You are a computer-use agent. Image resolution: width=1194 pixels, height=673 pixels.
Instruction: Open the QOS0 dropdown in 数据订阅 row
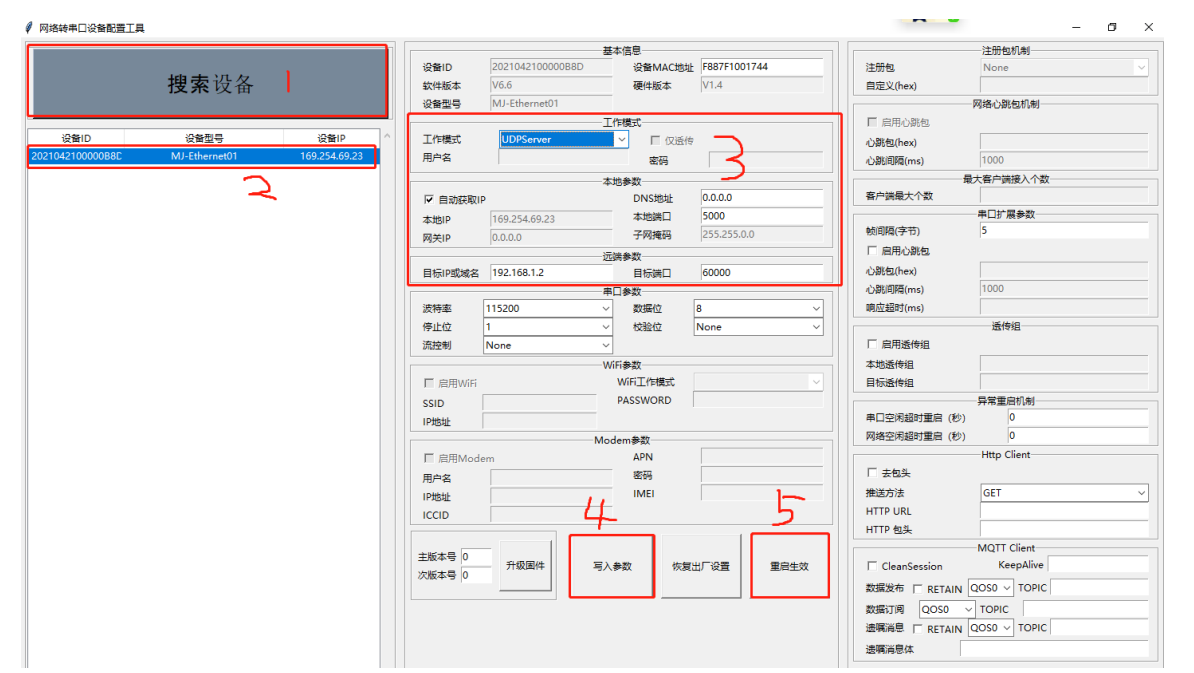(x=947, y=609)
